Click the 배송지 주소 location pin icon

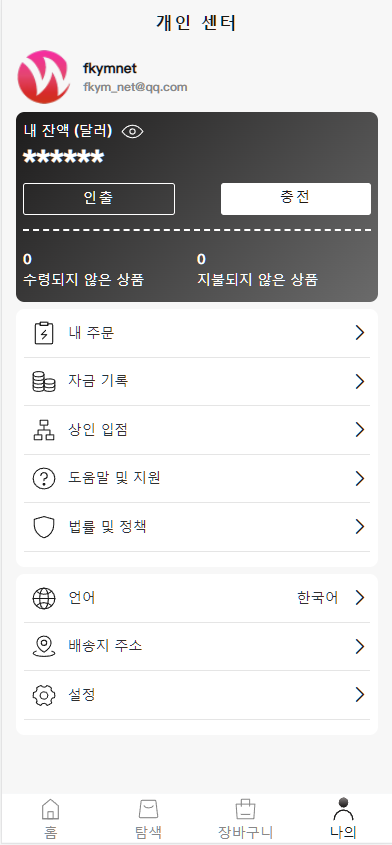click(44, 646)
